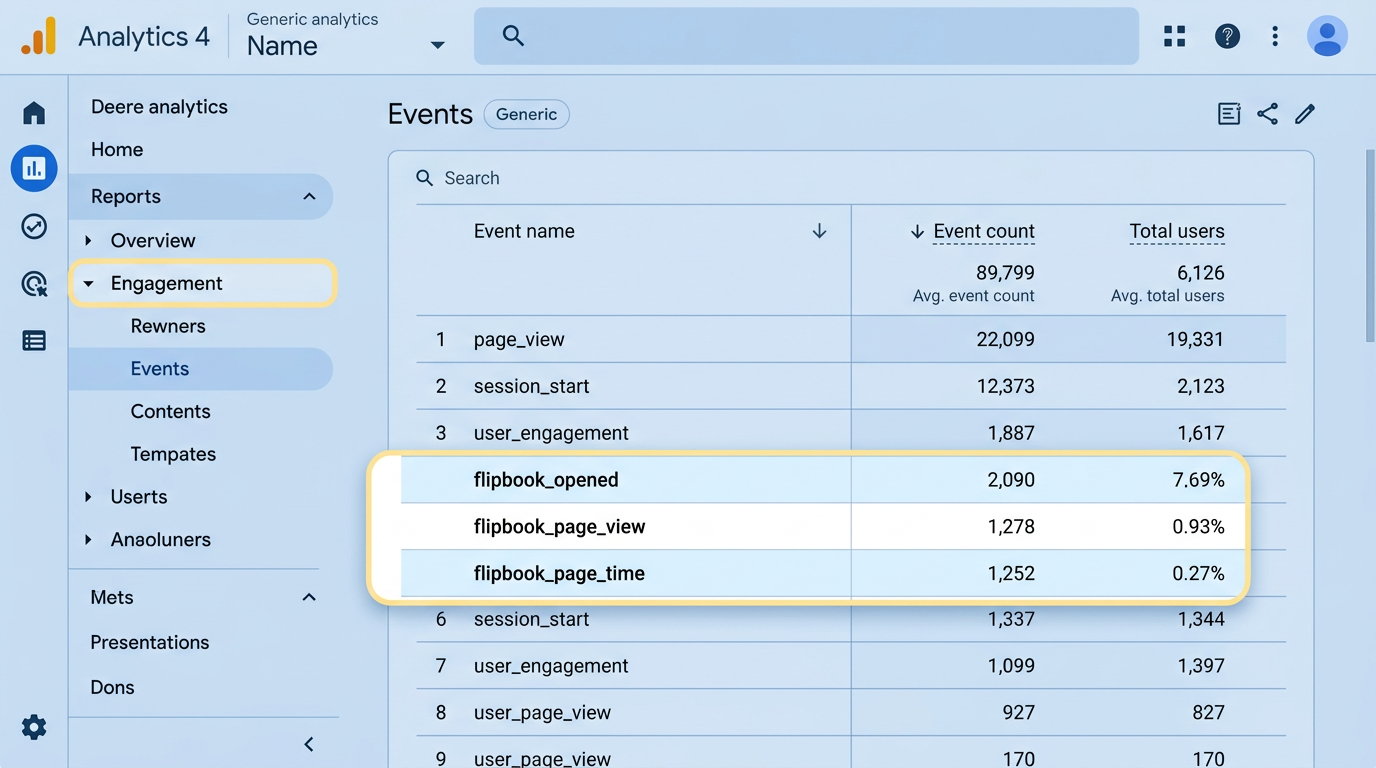Open the Presentations link under Mets
1376x768 pixels.
click(x=149, y=642)
